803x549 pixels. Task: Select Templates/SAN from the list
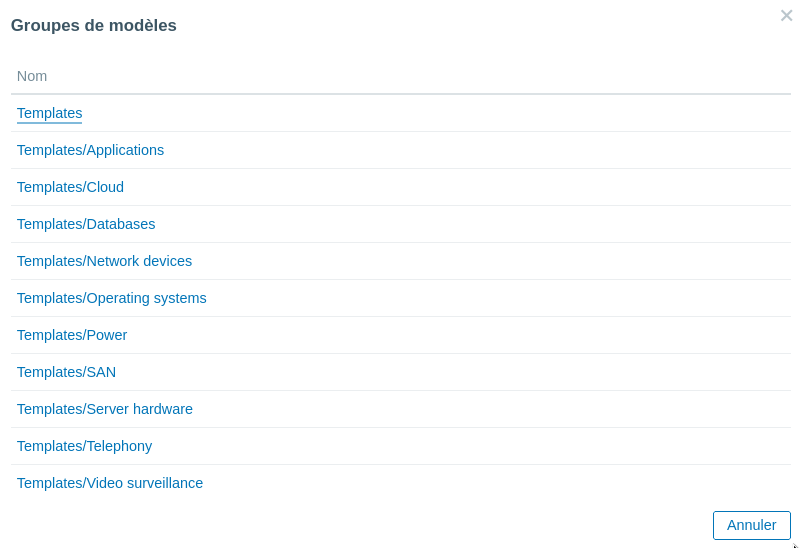point(66,372)
